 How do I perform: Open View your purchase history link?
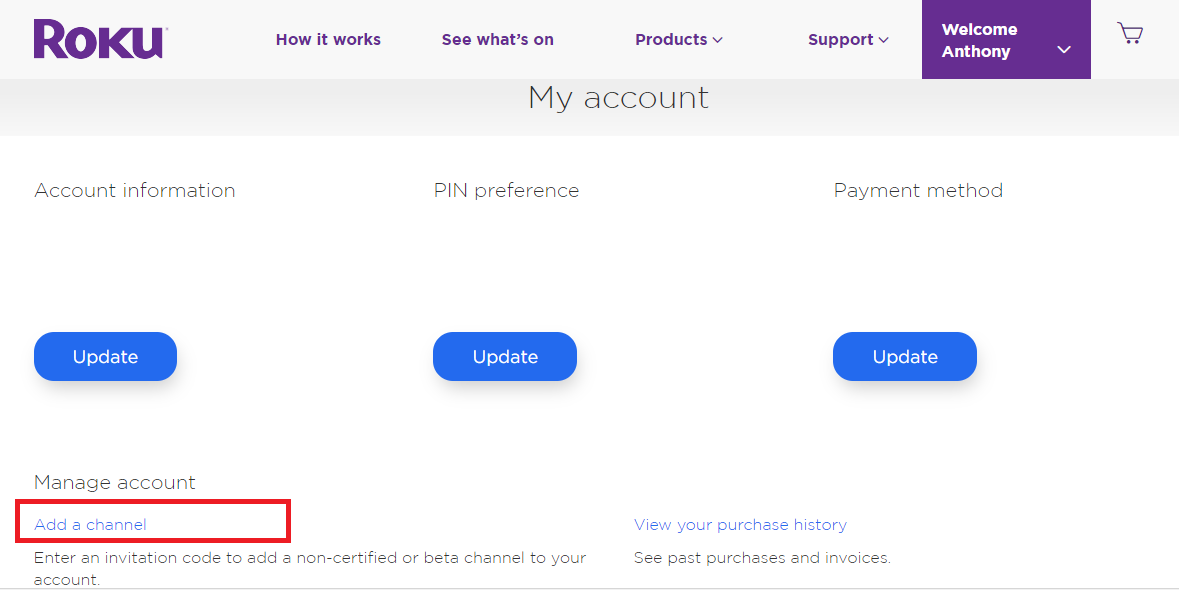740,525
